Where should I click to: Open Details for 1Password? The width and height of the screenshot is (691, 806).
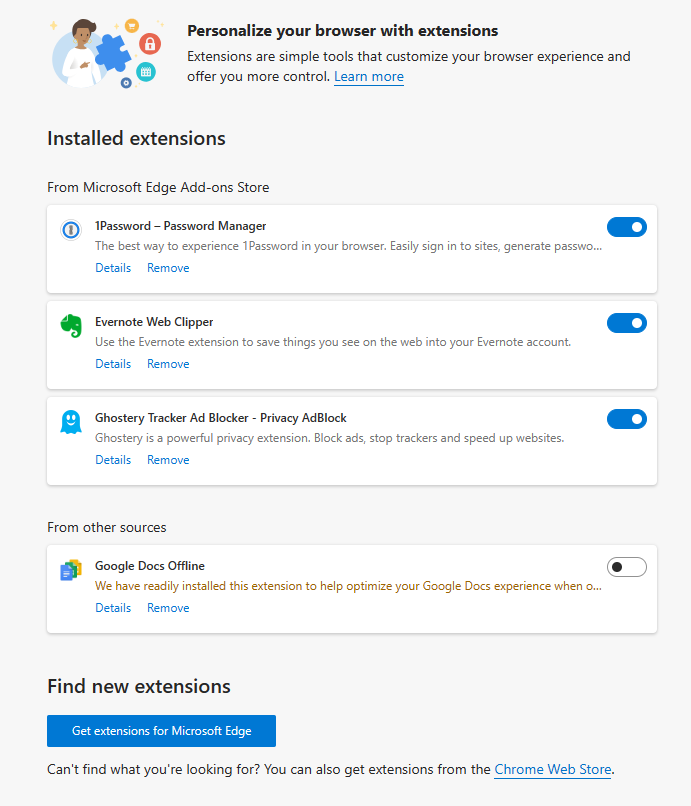point(112,267)
